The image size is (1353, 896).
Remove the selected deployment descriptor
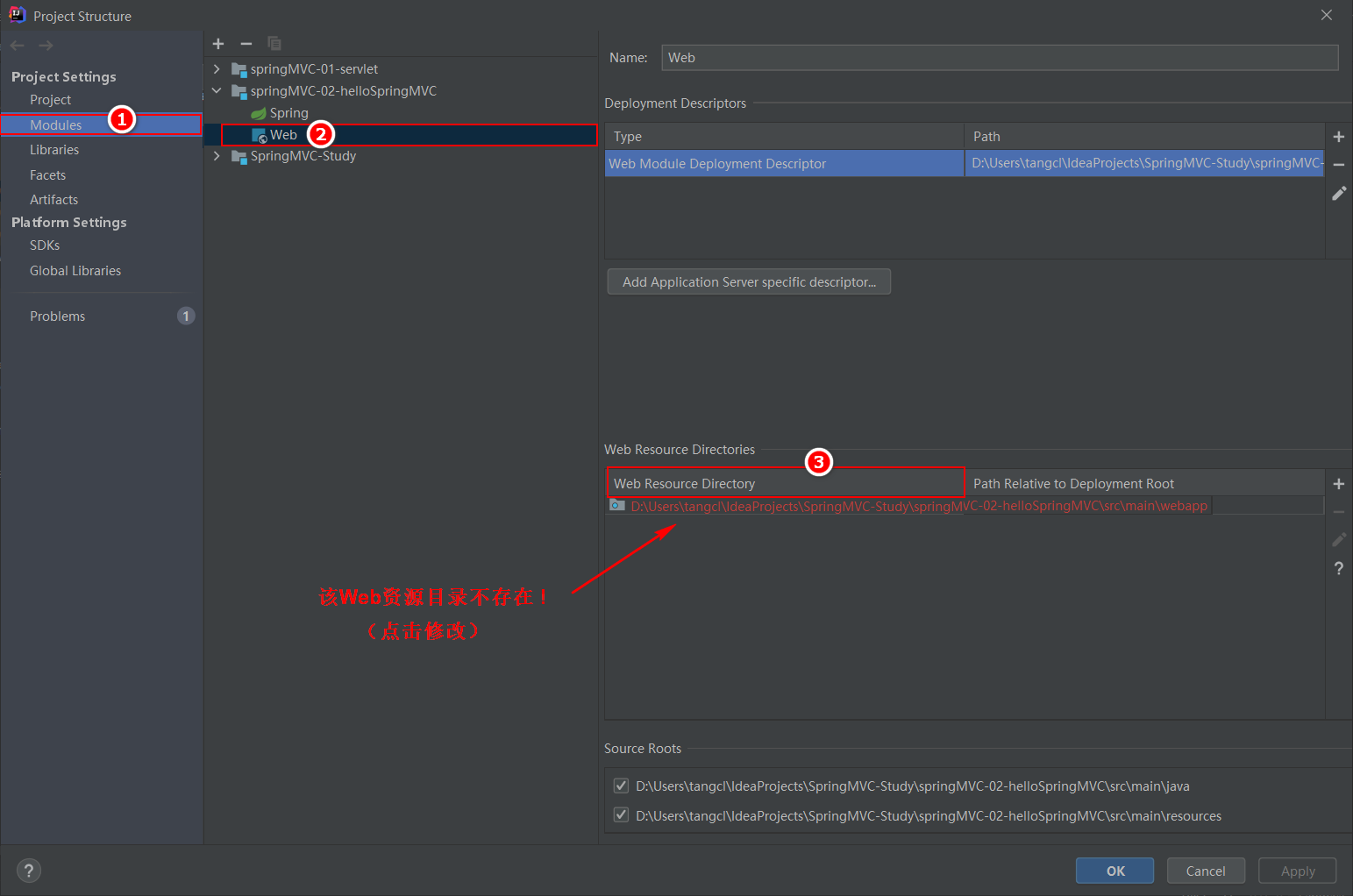1339,165
